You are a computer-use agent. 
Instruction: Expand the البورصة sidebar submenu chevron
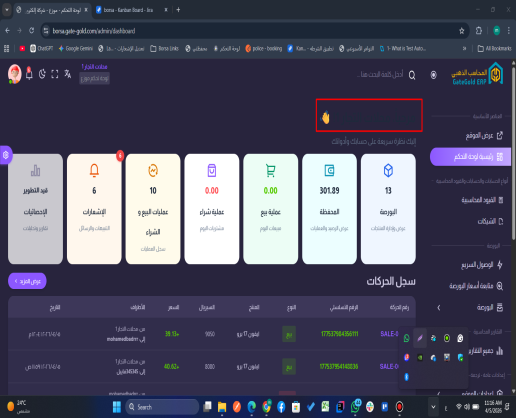coord(439,307)
